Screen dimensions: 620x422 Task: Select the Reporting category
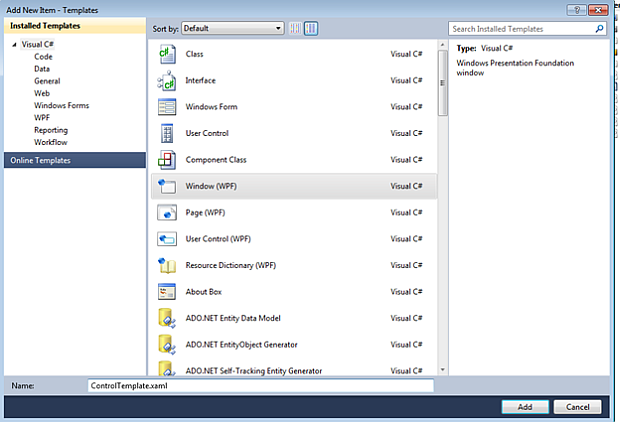pyautogui.click(x=51, y=130)
